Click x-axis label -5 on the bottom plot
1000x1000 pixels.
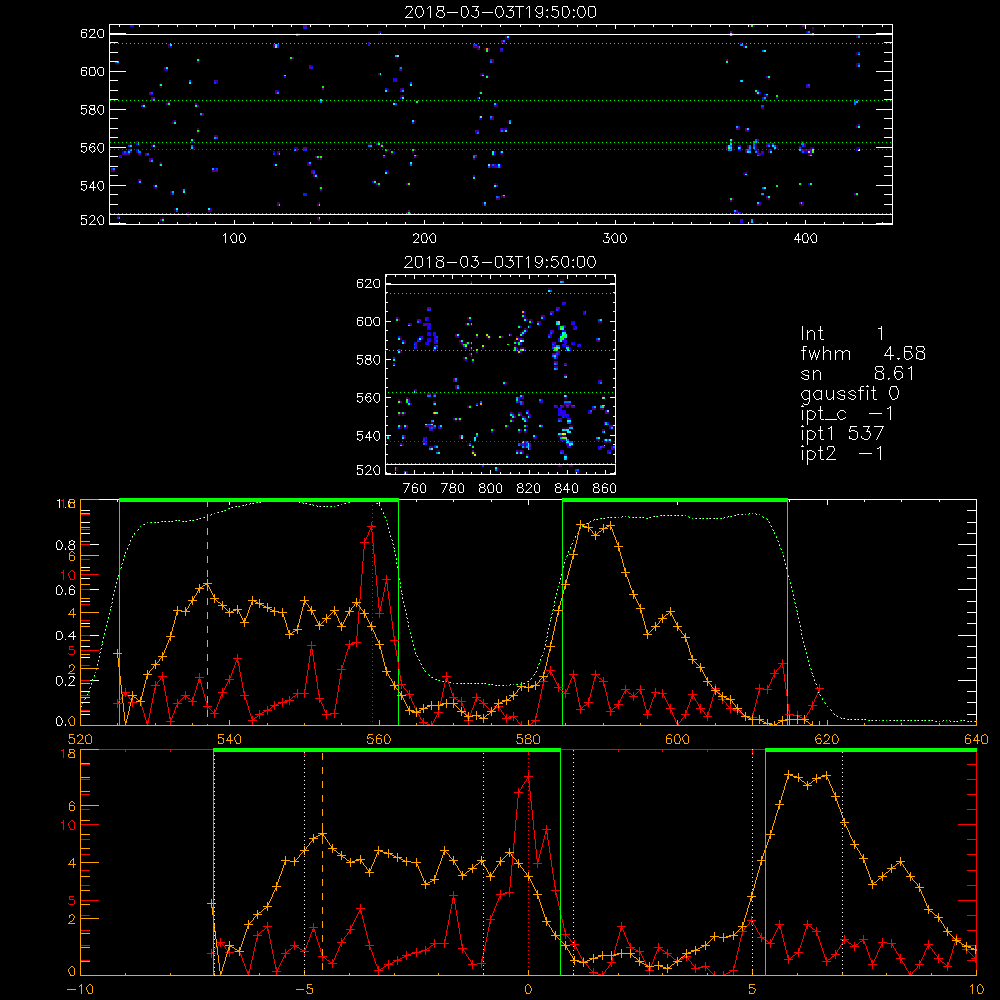click(x=304, y=990)
